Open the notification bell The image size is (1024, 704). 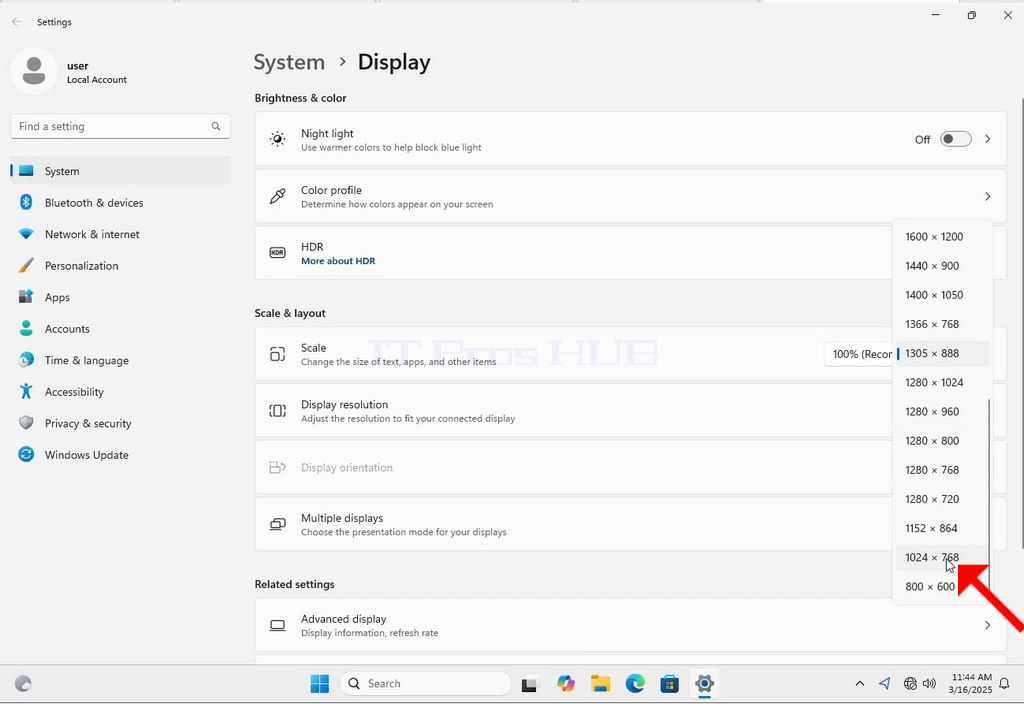1004,684
